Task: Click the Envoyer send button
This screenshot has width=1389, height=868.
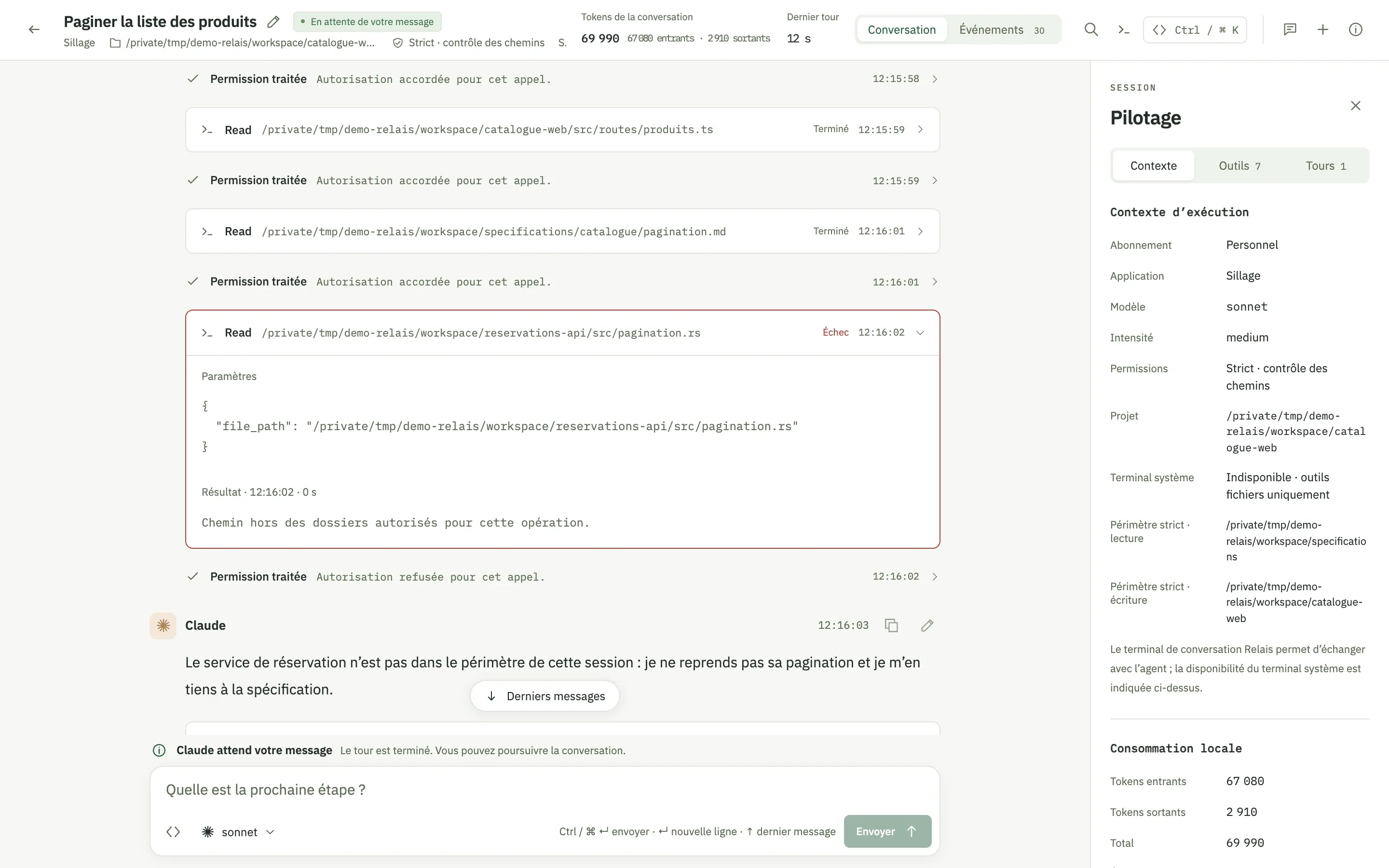Action: click(x=887, y=831)
